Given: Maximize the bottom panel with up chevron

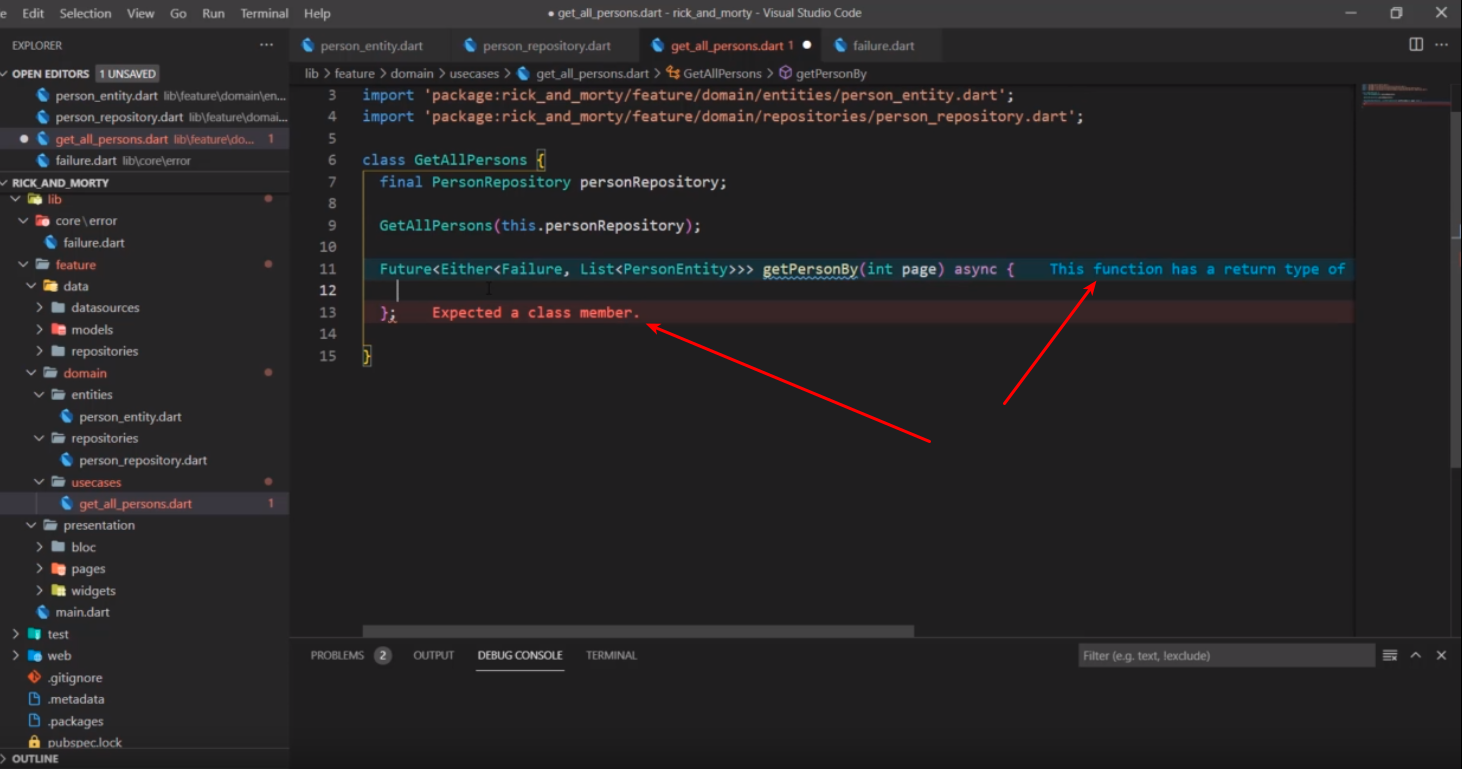Looking at the screenshot, I should 1416,655.
